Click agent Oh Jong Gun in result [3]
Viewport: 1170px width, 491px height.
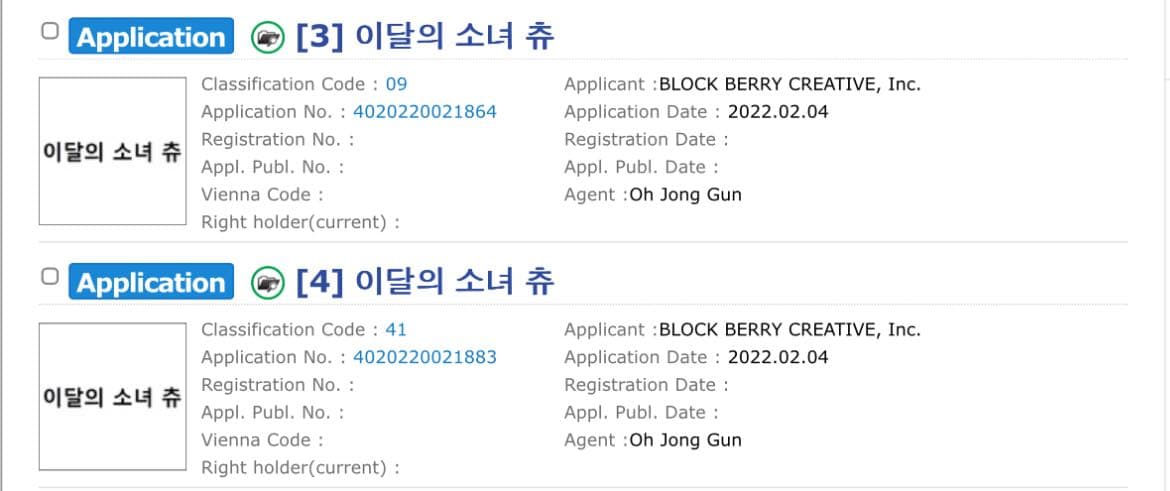pyautogui.click(x=685, y=194)
